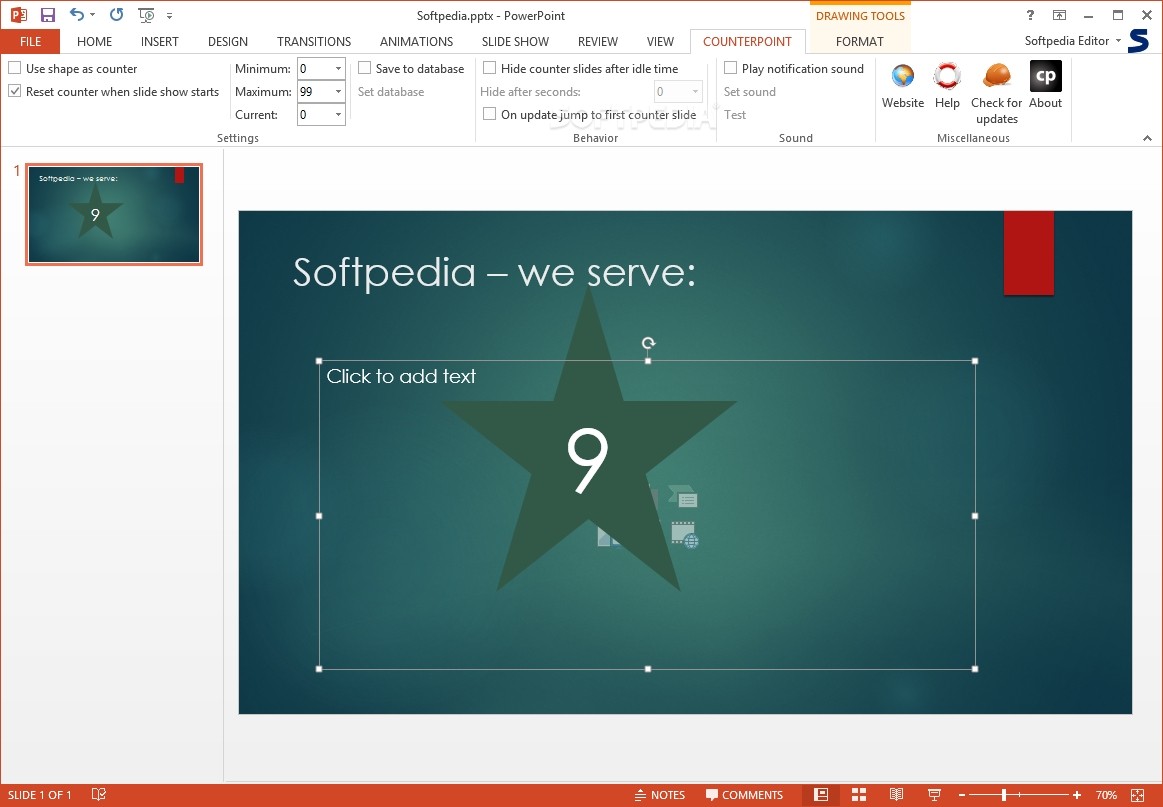The image size is (1163, 807).
Task: Open the Current value dropdown arrow
Action: (x=338, y=114)
